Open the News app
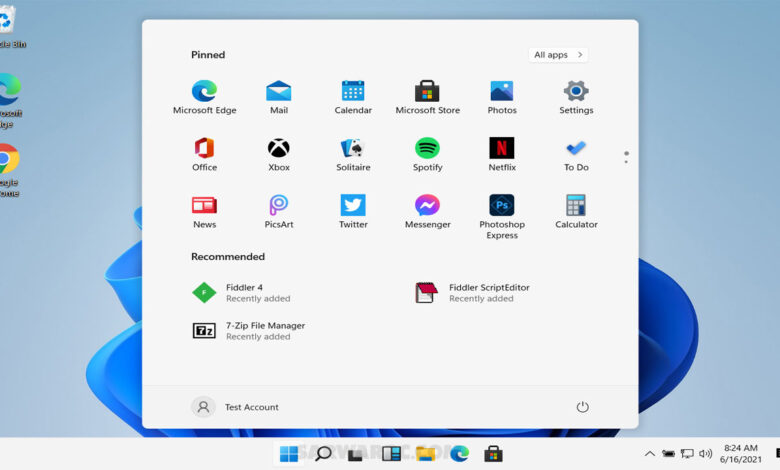This screenshot has width=780, height=470. point(204,212)
